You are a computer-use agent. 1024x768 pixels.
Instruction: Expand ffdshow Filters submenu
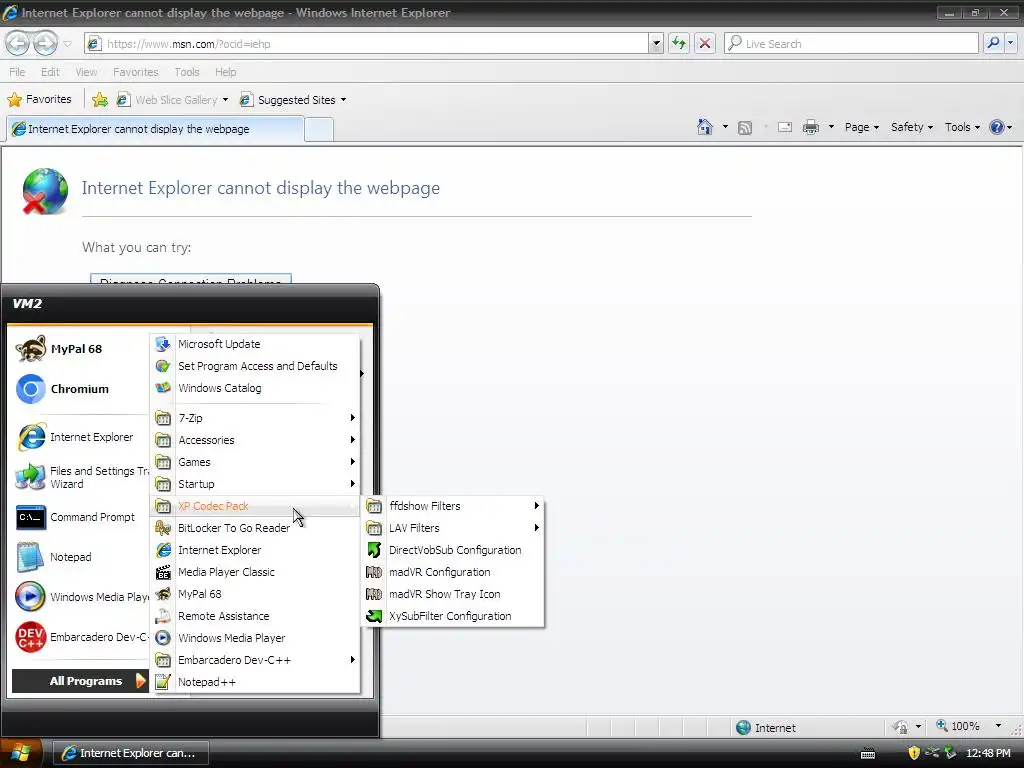coord(453,506)
